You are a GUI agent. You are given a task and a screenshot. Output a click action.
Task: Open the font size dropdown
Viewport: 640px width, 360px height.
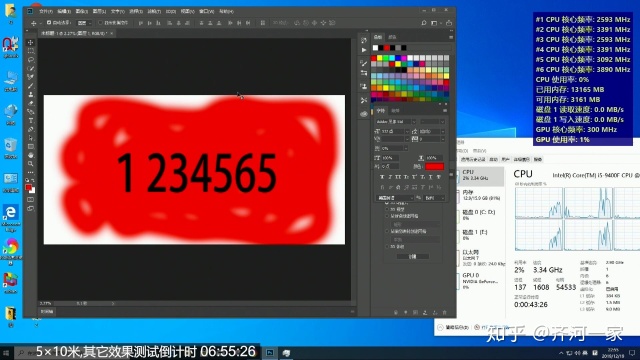click(407, 131)
